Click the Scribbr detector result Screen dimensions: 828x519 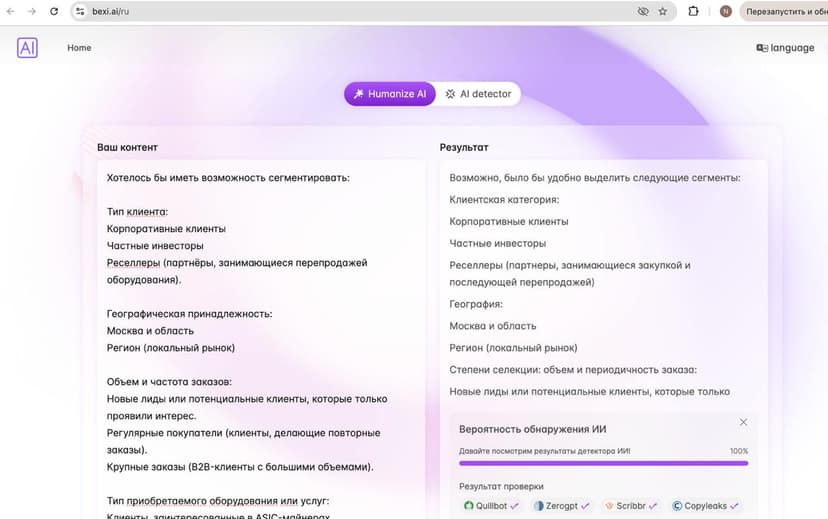tap(631, 506)
